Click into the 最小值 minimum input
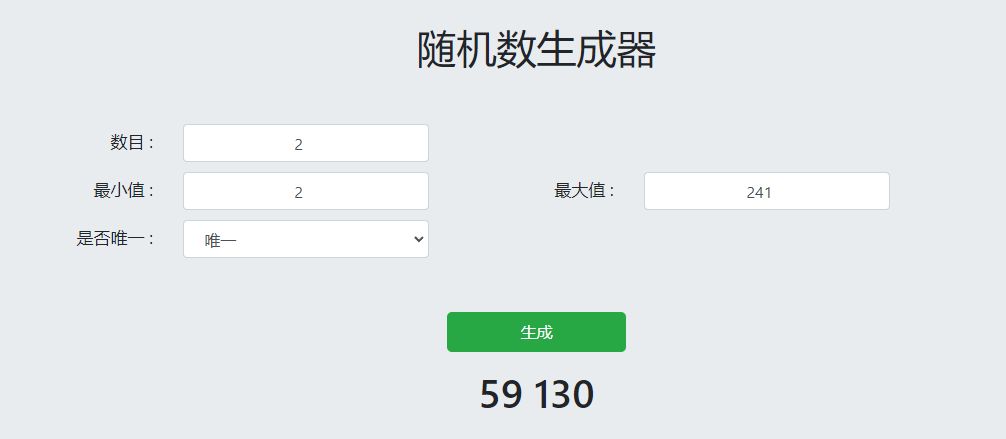 point(305,191)
